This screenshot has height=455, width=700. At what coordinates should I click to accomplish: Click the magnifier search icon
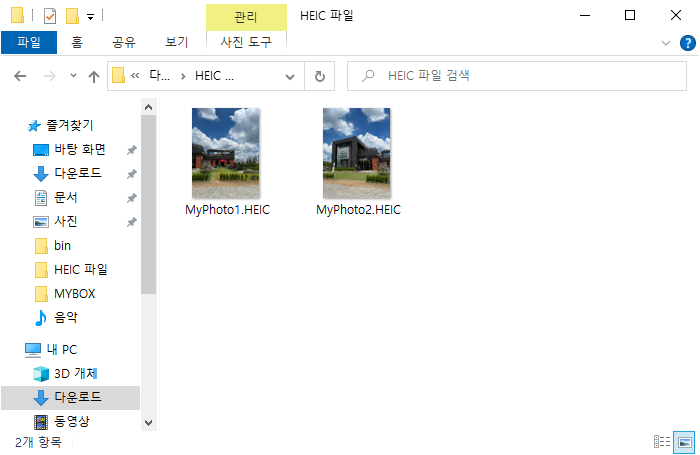tap(368, 76)
